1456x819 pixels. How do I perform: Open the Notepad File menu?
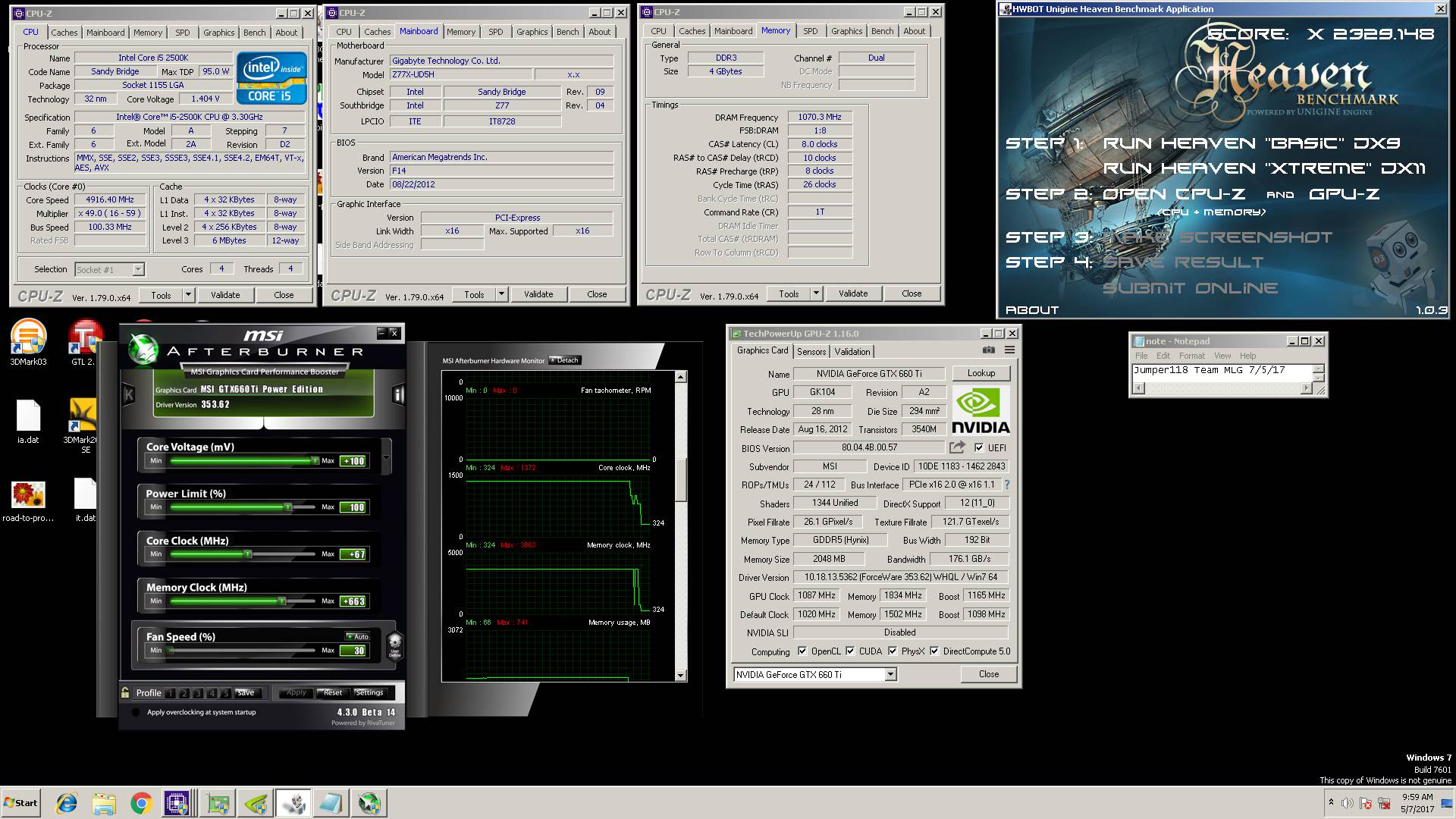click(1141, 356)
